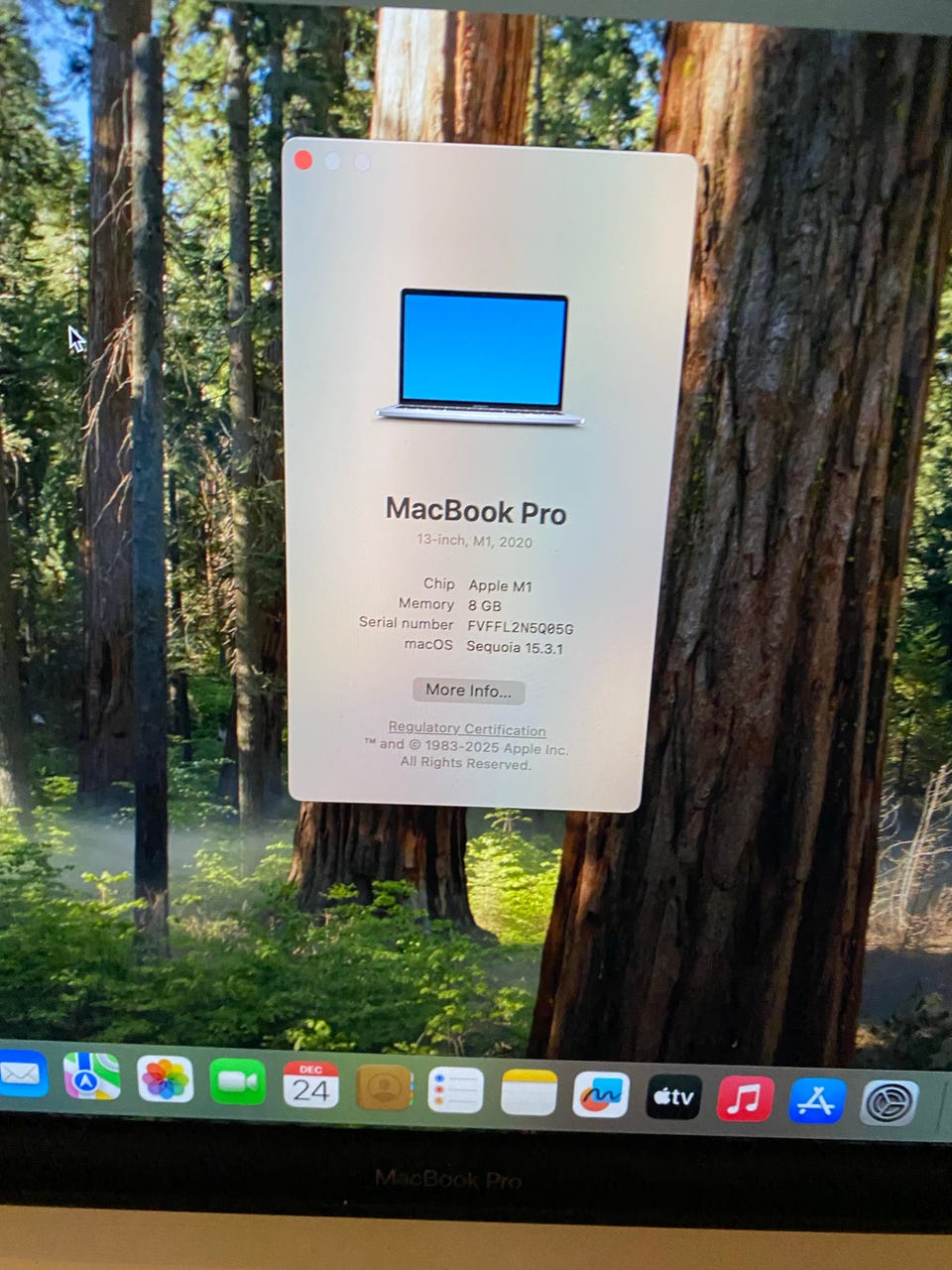Image resolution: width=952 pixels, height=1270 pixels.
Task: Click the Apple M1 chip value
Action: click(x=501, y=586)
